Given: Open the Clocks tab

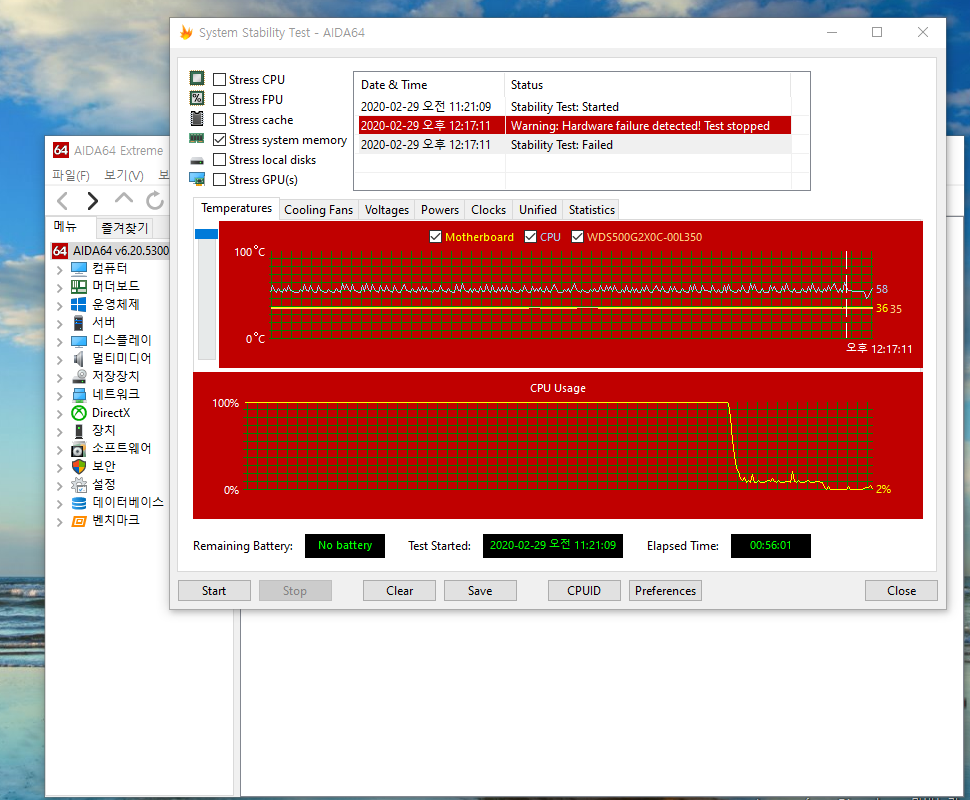Looking at the screenshot, I should coord(488,210).
